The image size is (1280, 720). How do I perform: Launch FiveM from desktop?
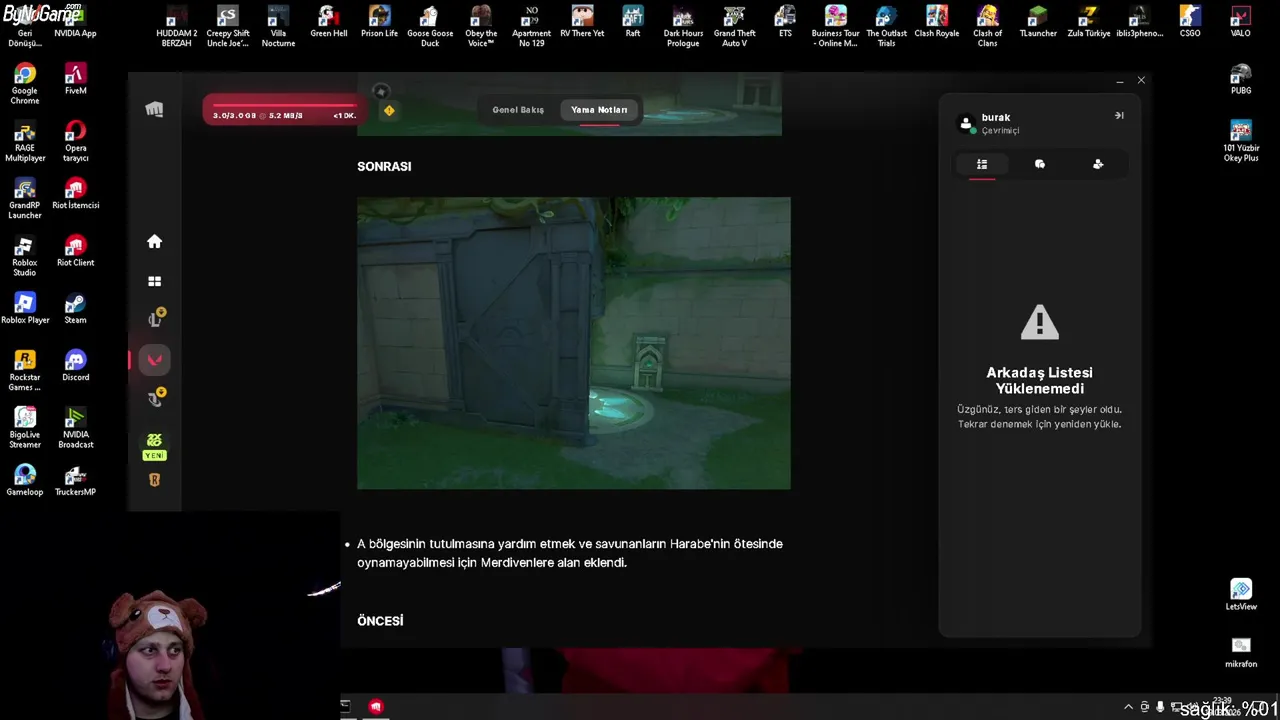[x=75, y=79]
